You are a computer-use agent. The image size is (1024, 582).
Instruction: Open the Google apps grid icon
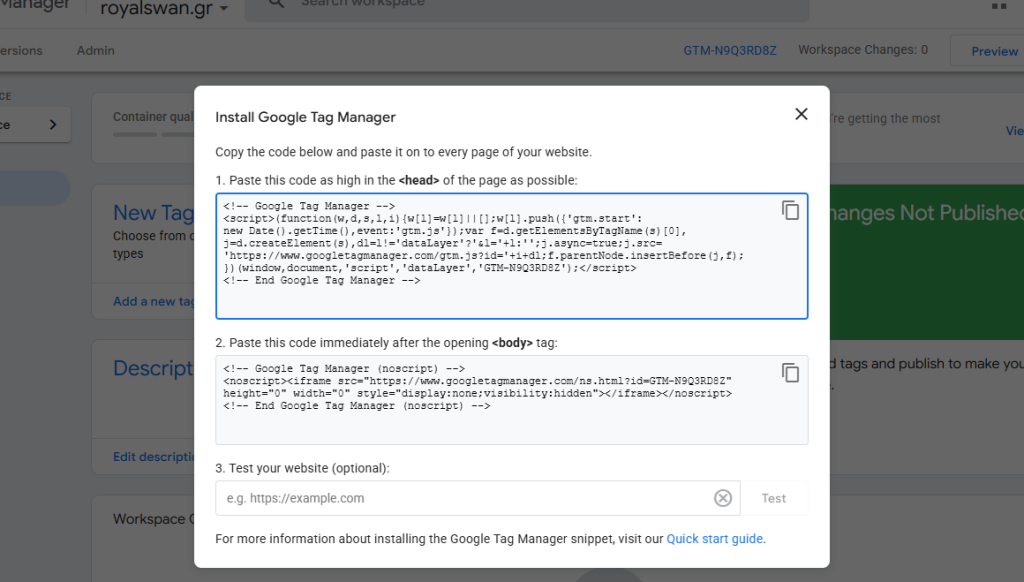point(999,5)
